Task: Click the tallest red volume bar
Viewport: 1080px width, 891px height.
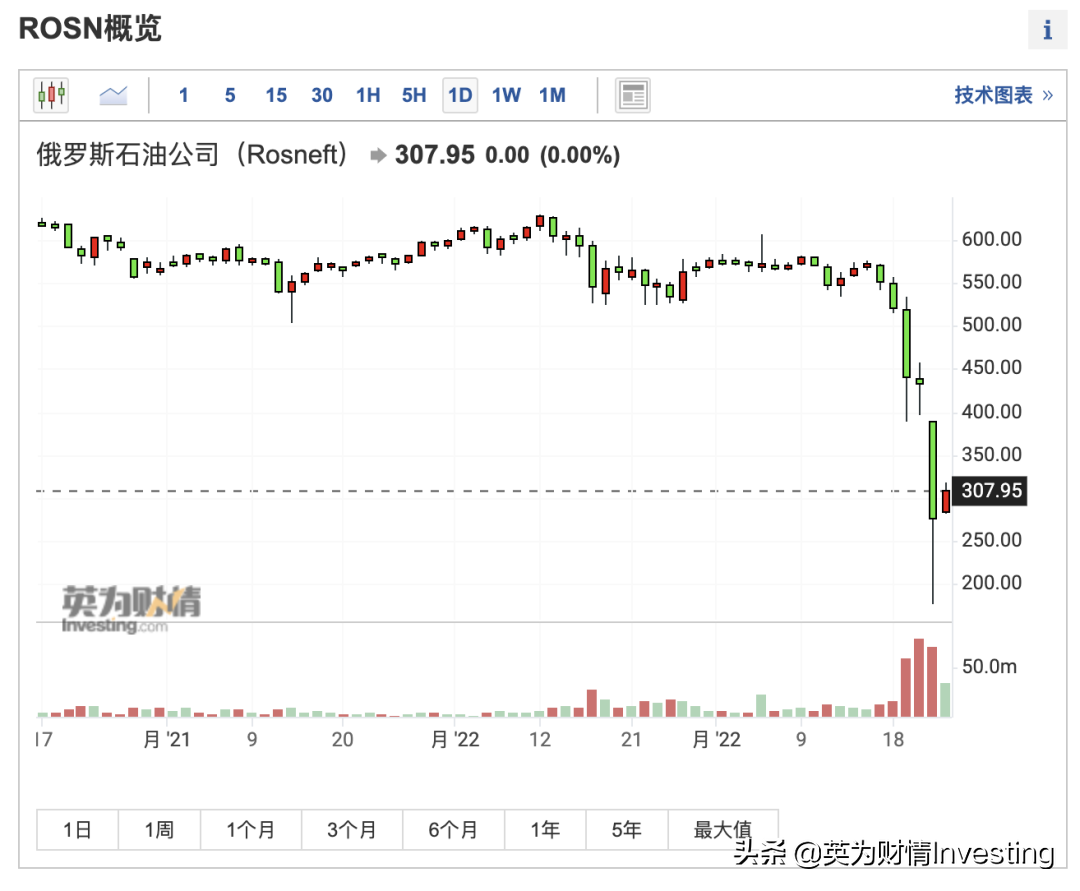Action: pos(919,678)
